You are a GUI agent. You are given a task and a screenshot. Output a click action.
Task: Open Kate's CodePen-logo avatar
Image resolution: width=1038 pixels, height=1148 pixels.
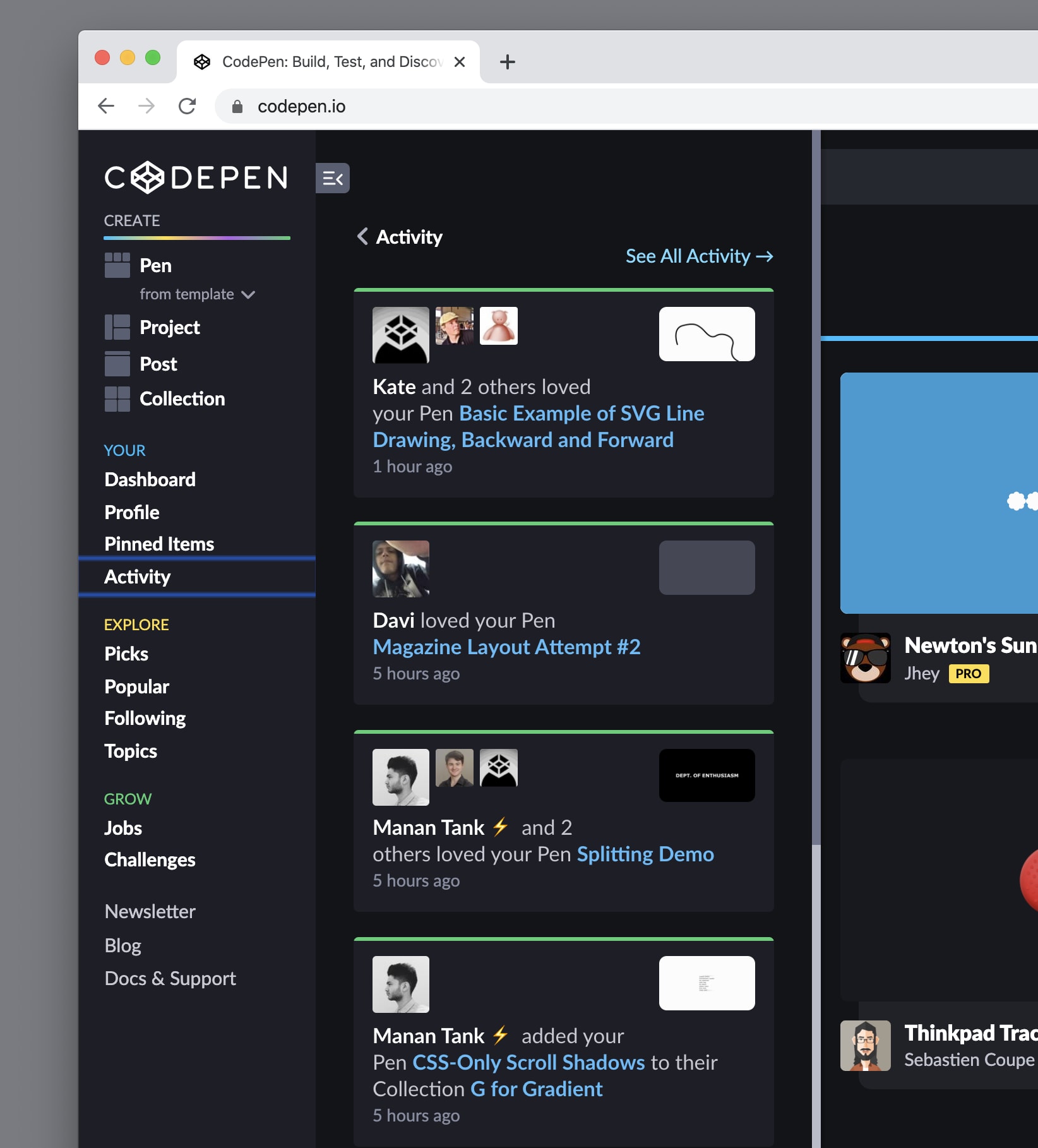click(x=401, y=335)
